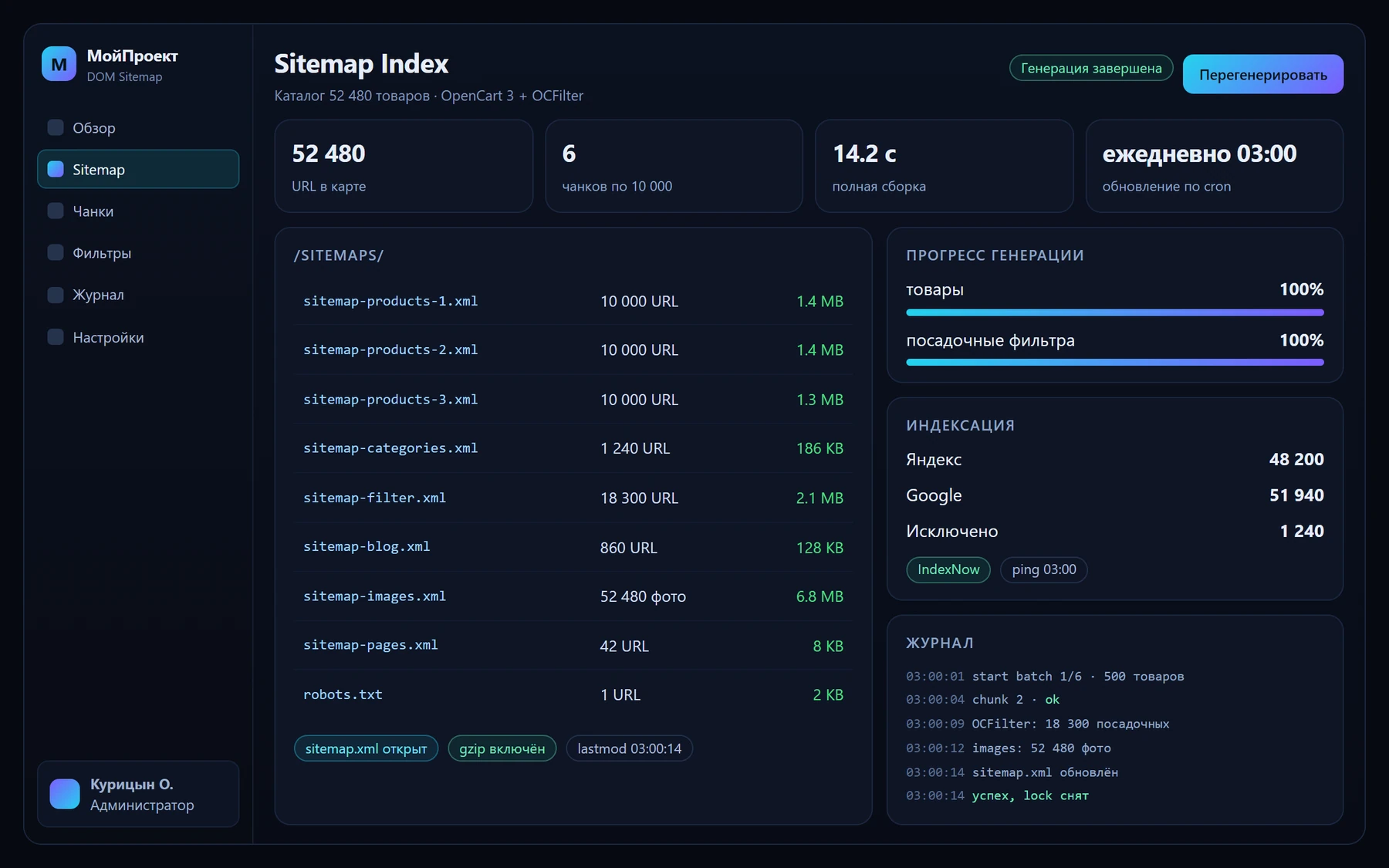Screen dimensions: 1389x868
Task: Click the log line успех, lock снят
Action: [x=998, y=795]
